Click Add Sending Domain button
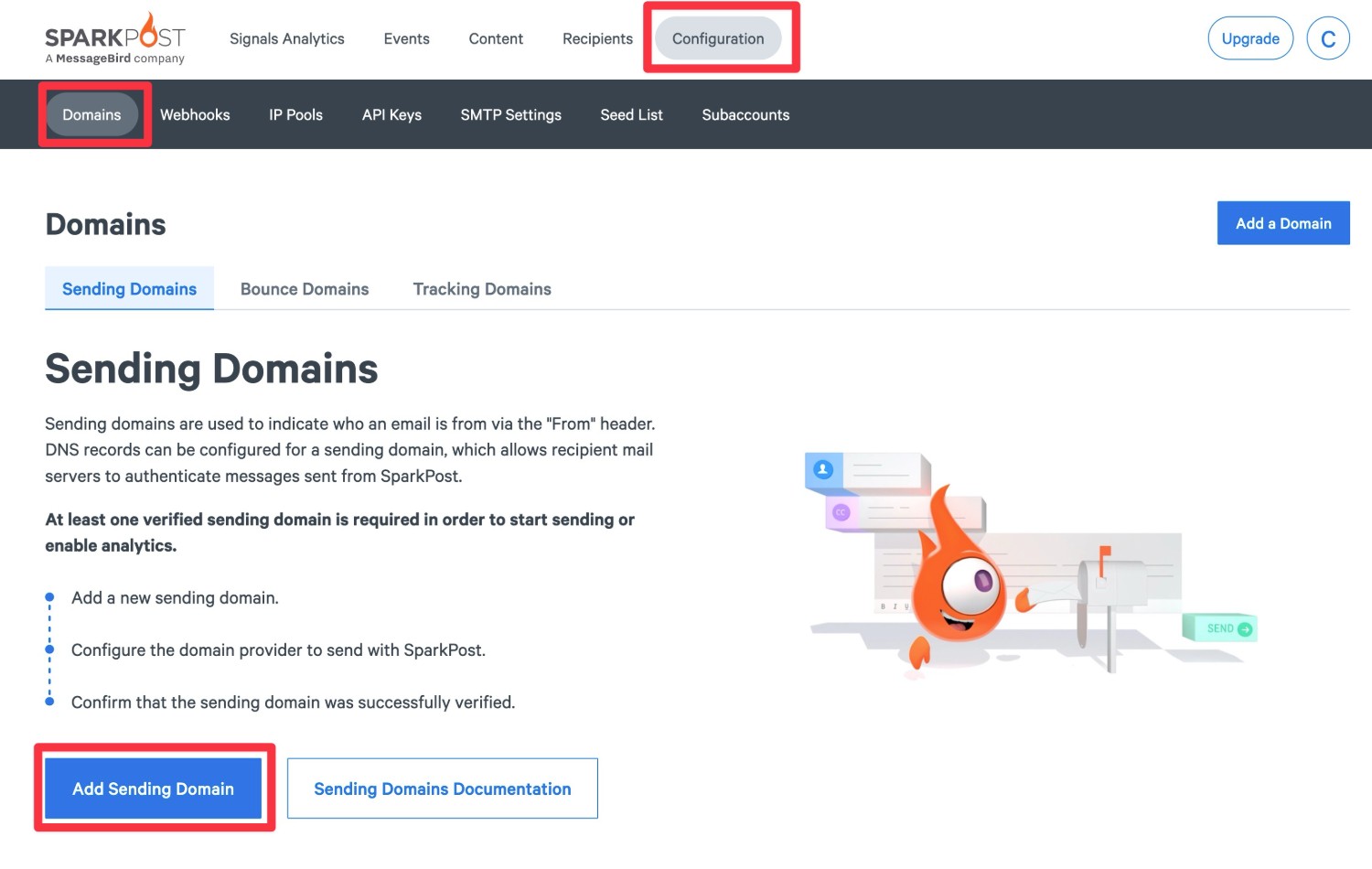Image resolution: width=1372 pixels, height=869 pixels. click(x=154, y=789)
